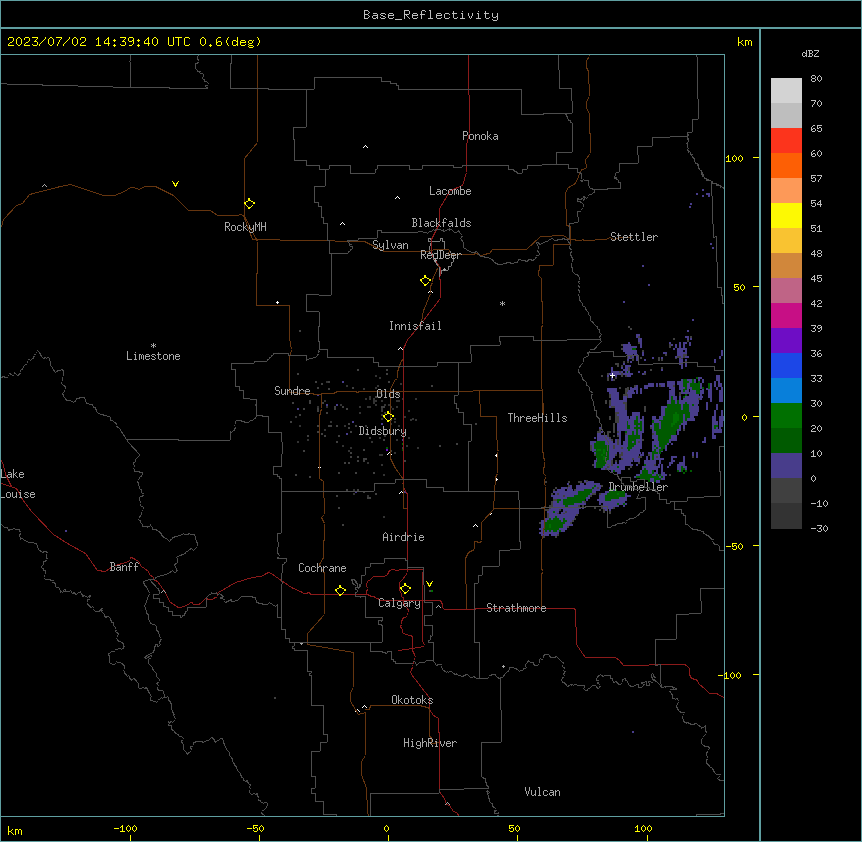This screenshot has width=862, height=842.
Task: Click the Didsbury label
Action: (383, 431)
